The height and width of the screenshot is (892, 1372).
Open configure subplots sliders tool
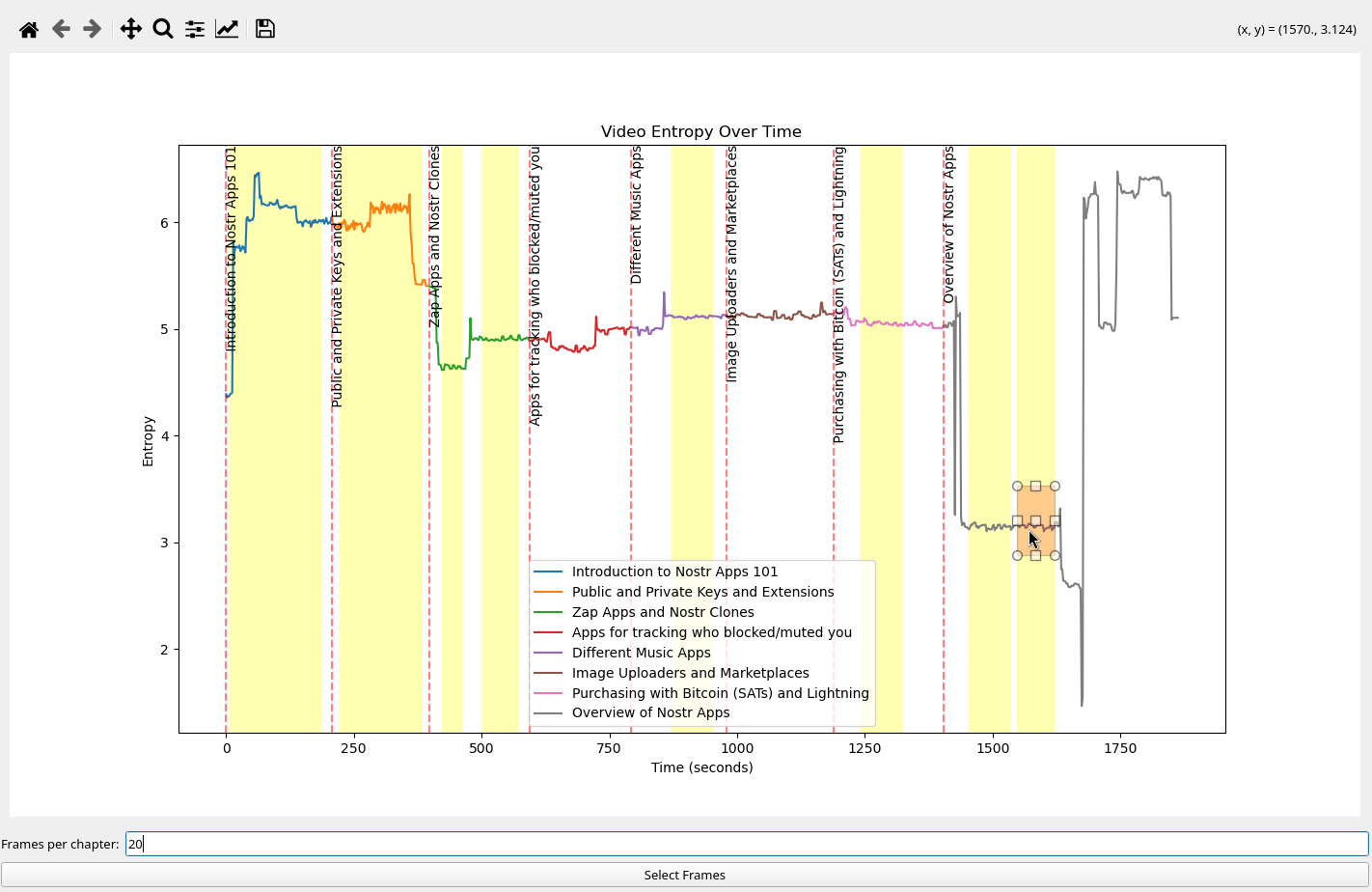[195, 29]
